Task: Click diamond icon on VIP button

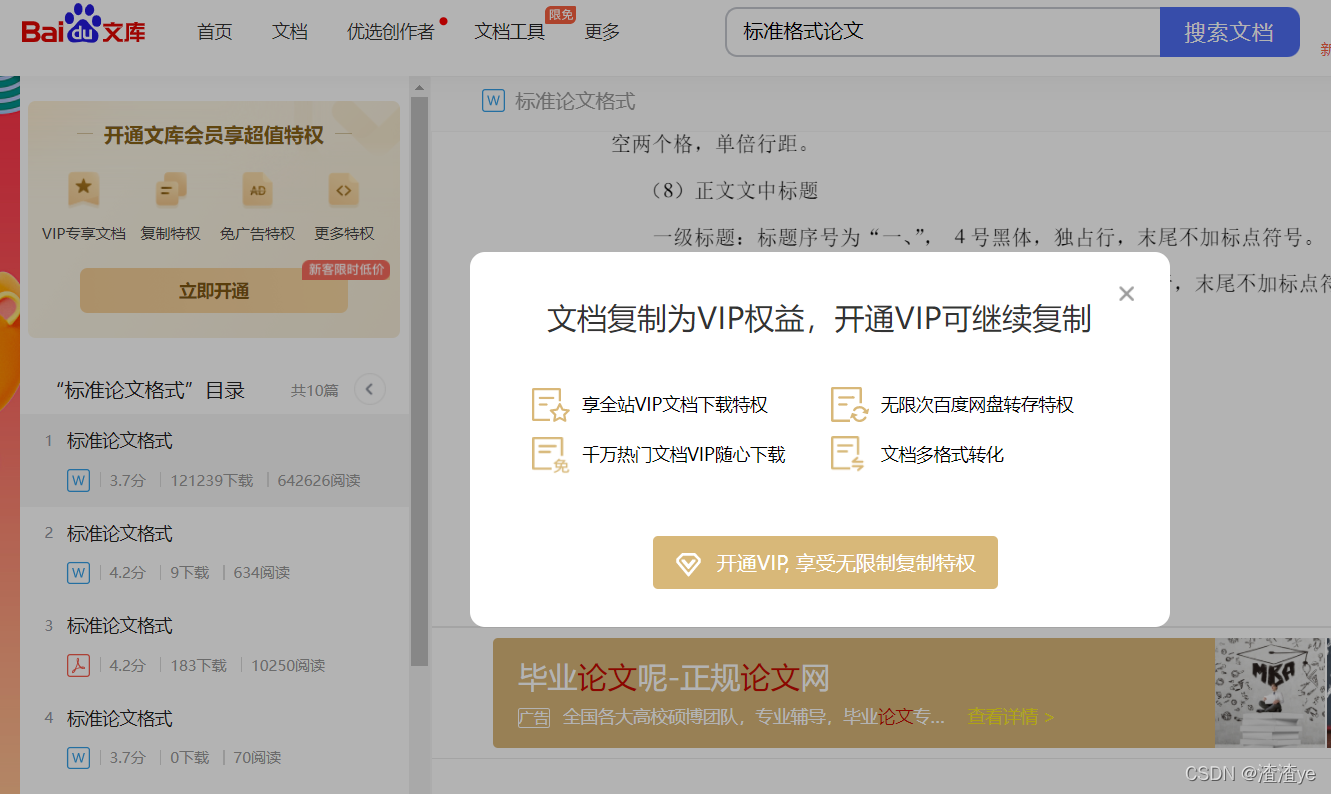Action: (x=689, y=564)
